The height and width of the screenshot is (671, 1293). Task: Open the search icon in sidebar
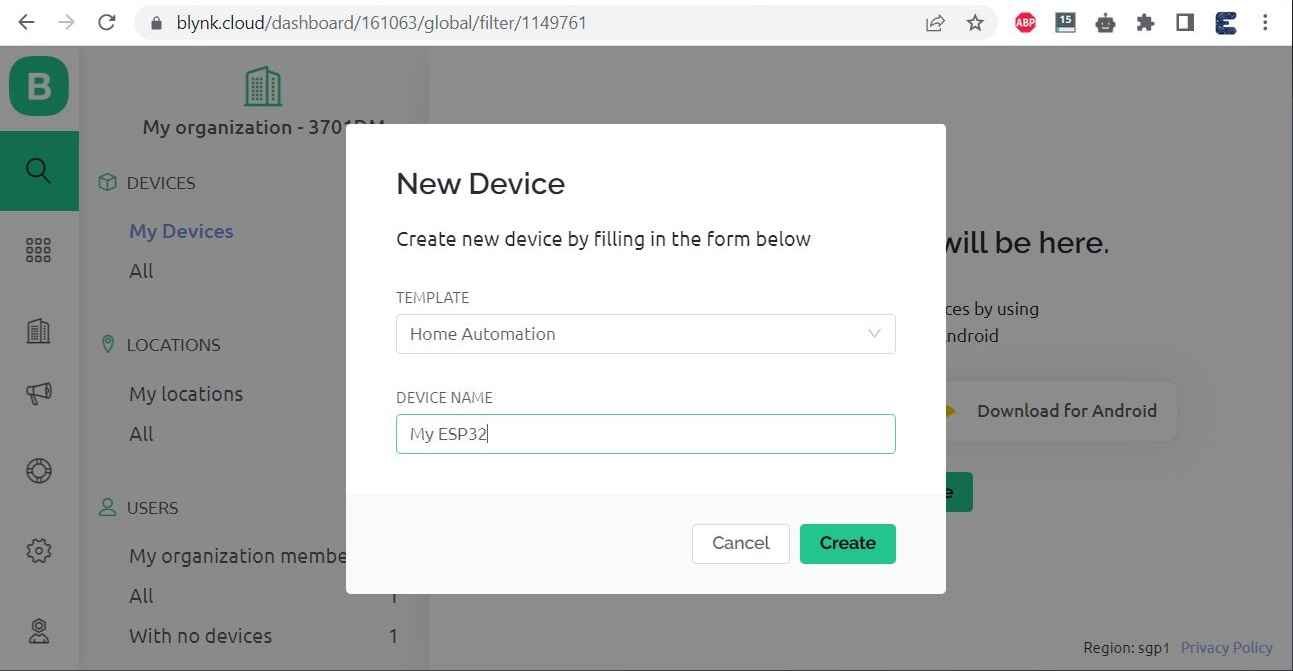[39, 170]
